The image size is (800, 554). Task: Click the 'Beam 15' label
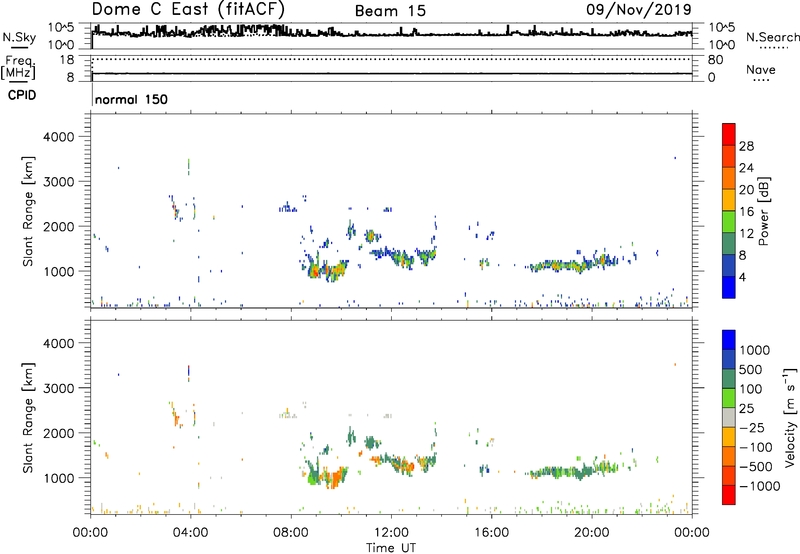coord(390,11)
